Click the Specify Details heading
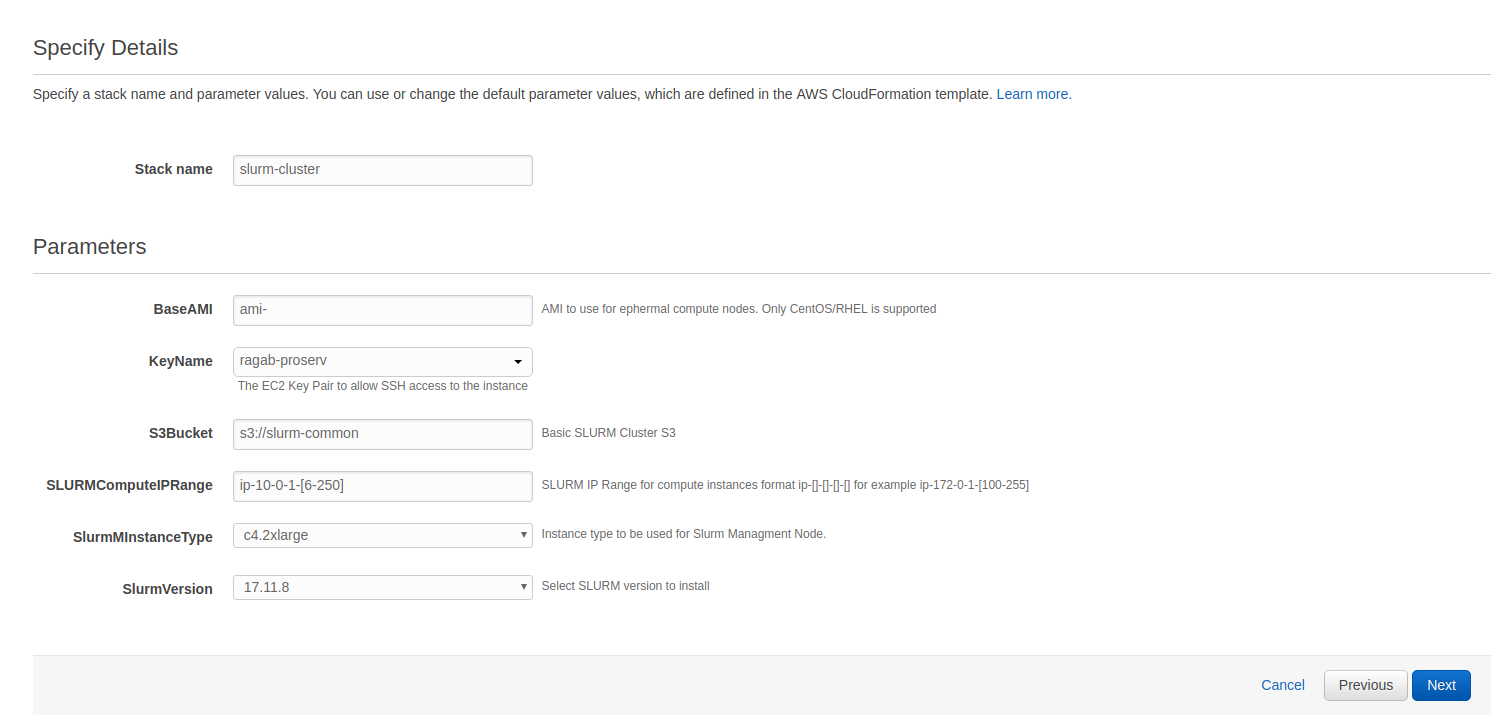Screen dimensions: 1503x727 pyautogui.click(x=105, y=48)
